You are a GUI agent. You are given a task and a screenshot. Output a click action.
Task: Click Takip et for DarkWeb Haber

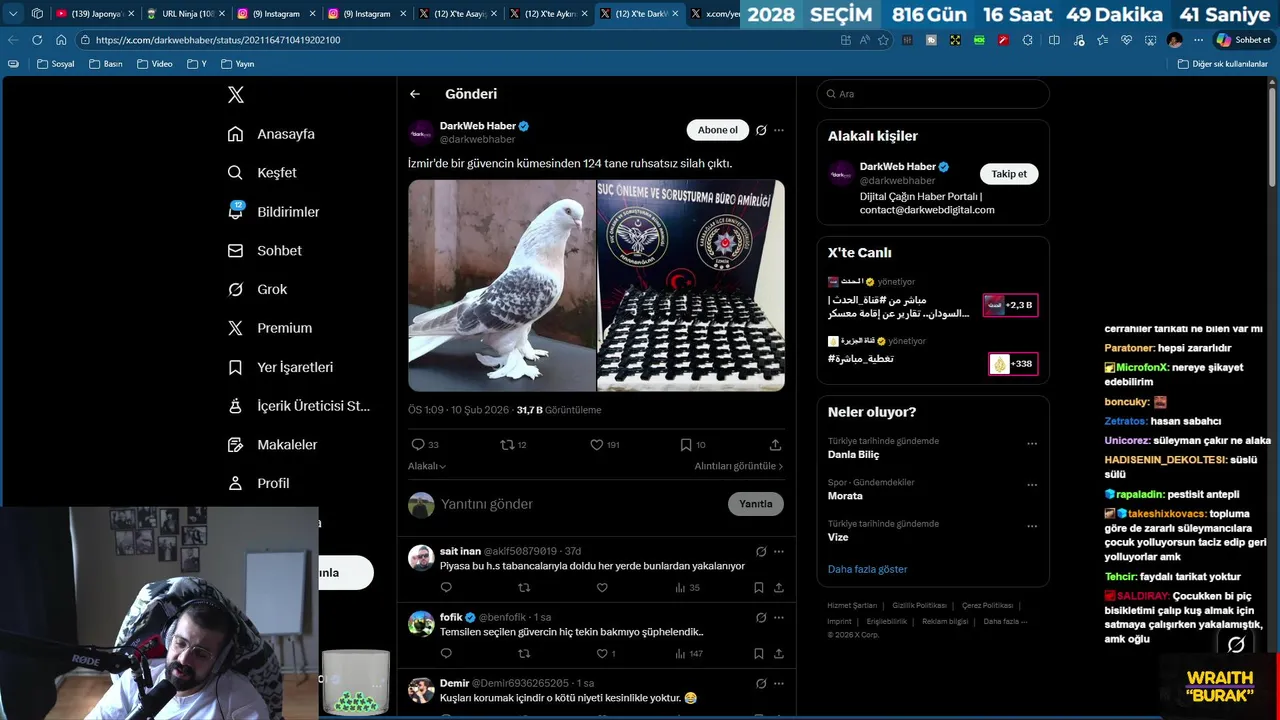[1009, 174]
